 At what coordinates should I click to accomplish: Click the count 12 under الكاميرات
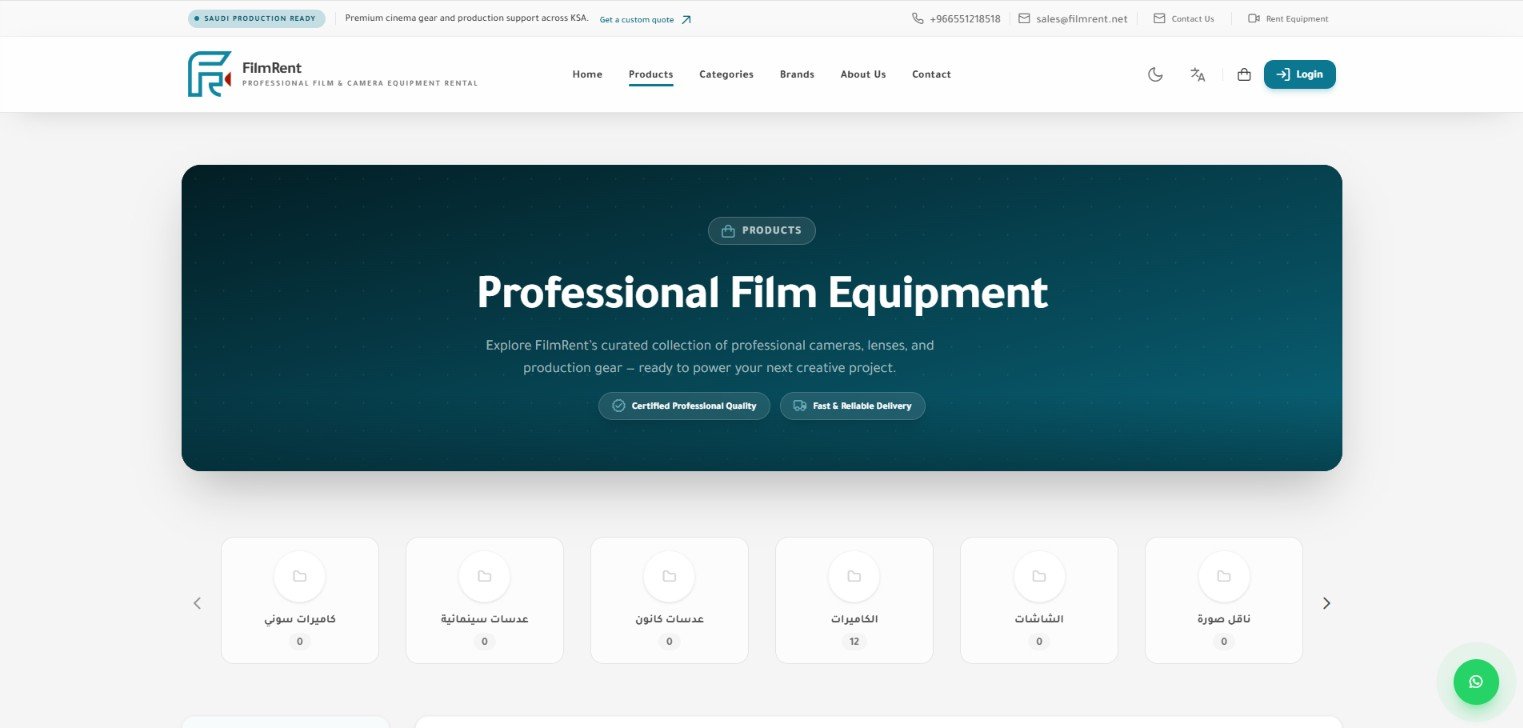point(854,642)
